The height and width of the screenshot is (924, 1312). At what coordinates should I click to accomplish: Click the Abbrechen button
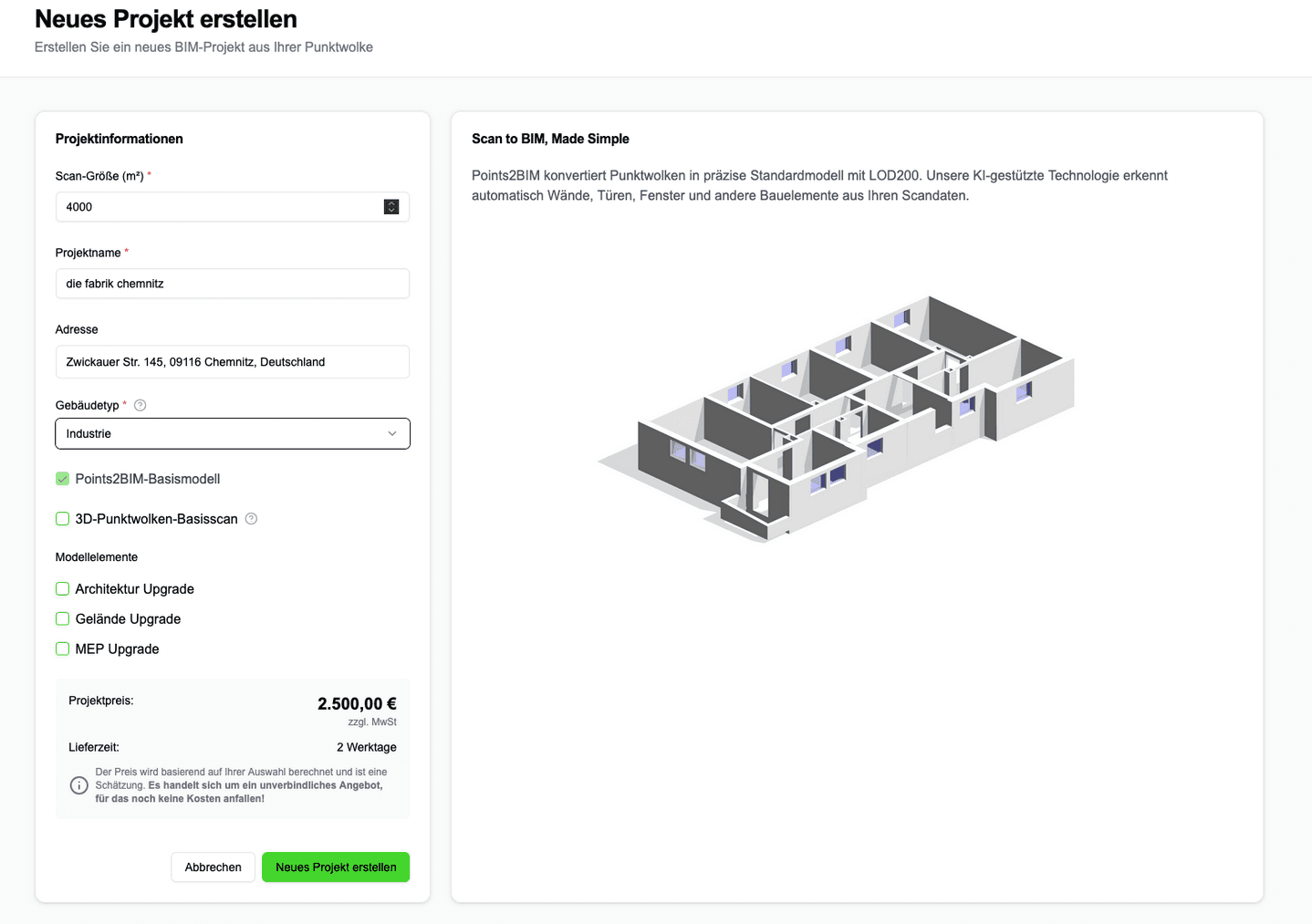click(x=213, y=867)
